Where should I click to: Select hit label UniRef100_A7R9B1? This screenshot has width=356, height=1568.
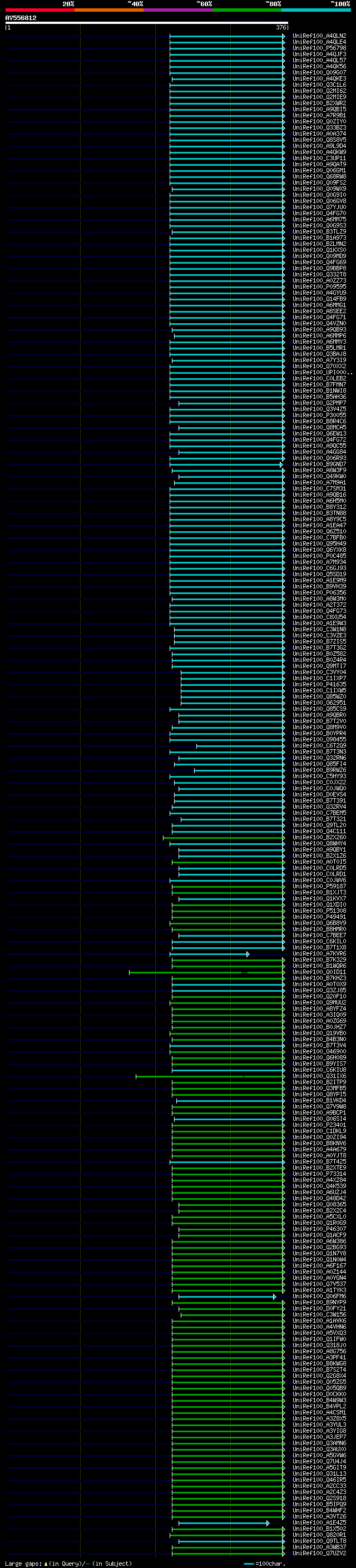click(319, 115)
